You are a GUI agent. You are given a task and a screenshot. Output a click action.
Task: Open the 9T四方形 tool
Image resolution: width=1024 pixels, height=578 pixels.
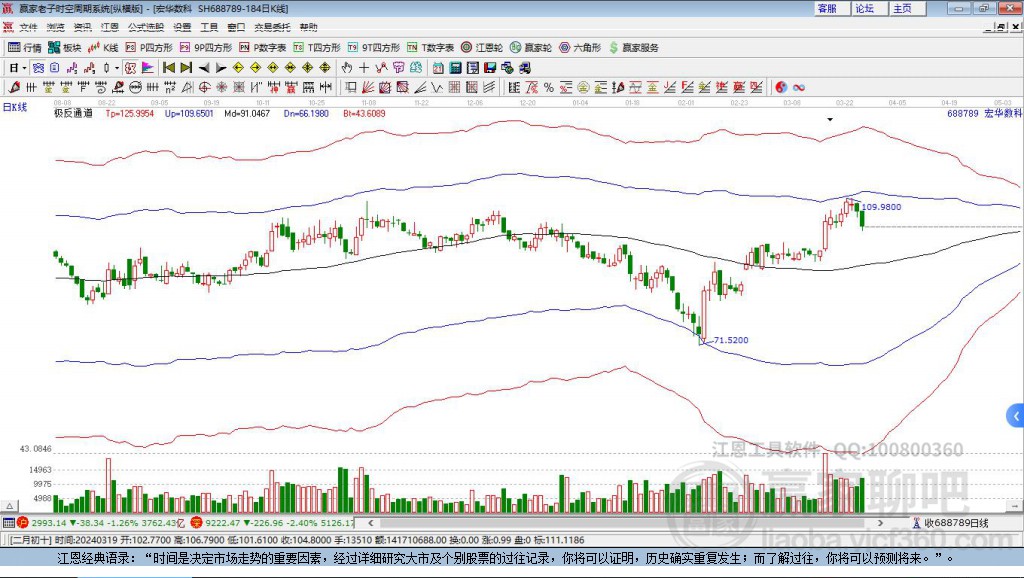pyautogui.click(x=373, y=48)
